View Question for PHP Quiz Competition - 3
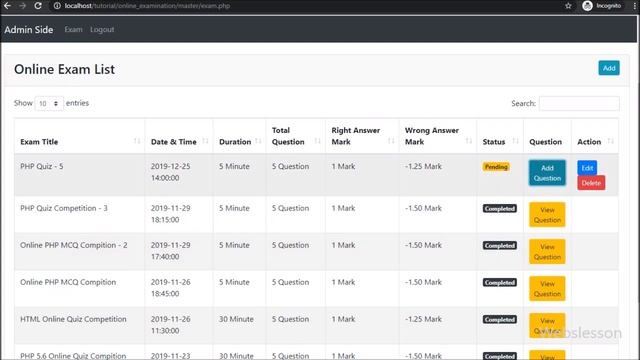The height and width of the screenshot is (360, 640). (547, 215)
